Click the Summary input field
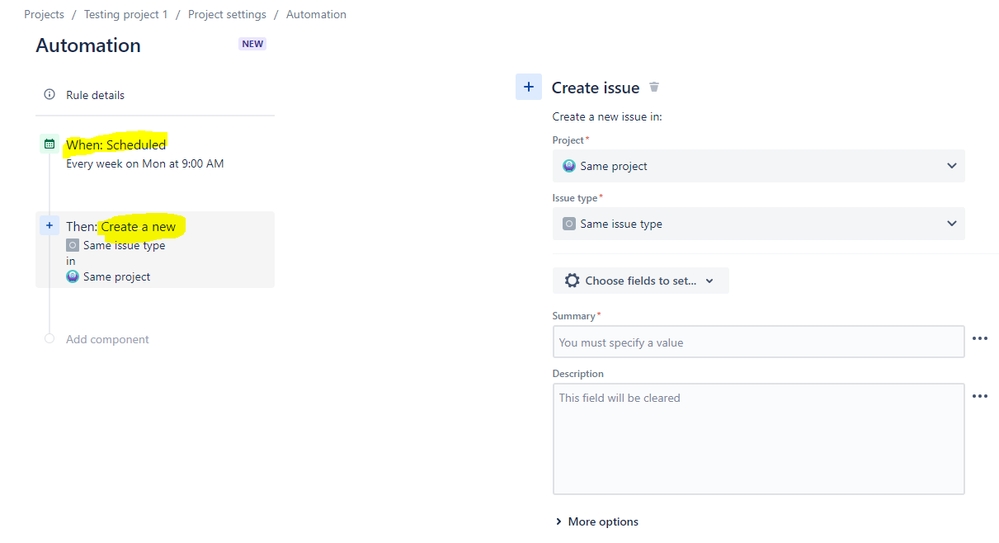The width and height of the screenshot is (999, 543). [758, 342]
